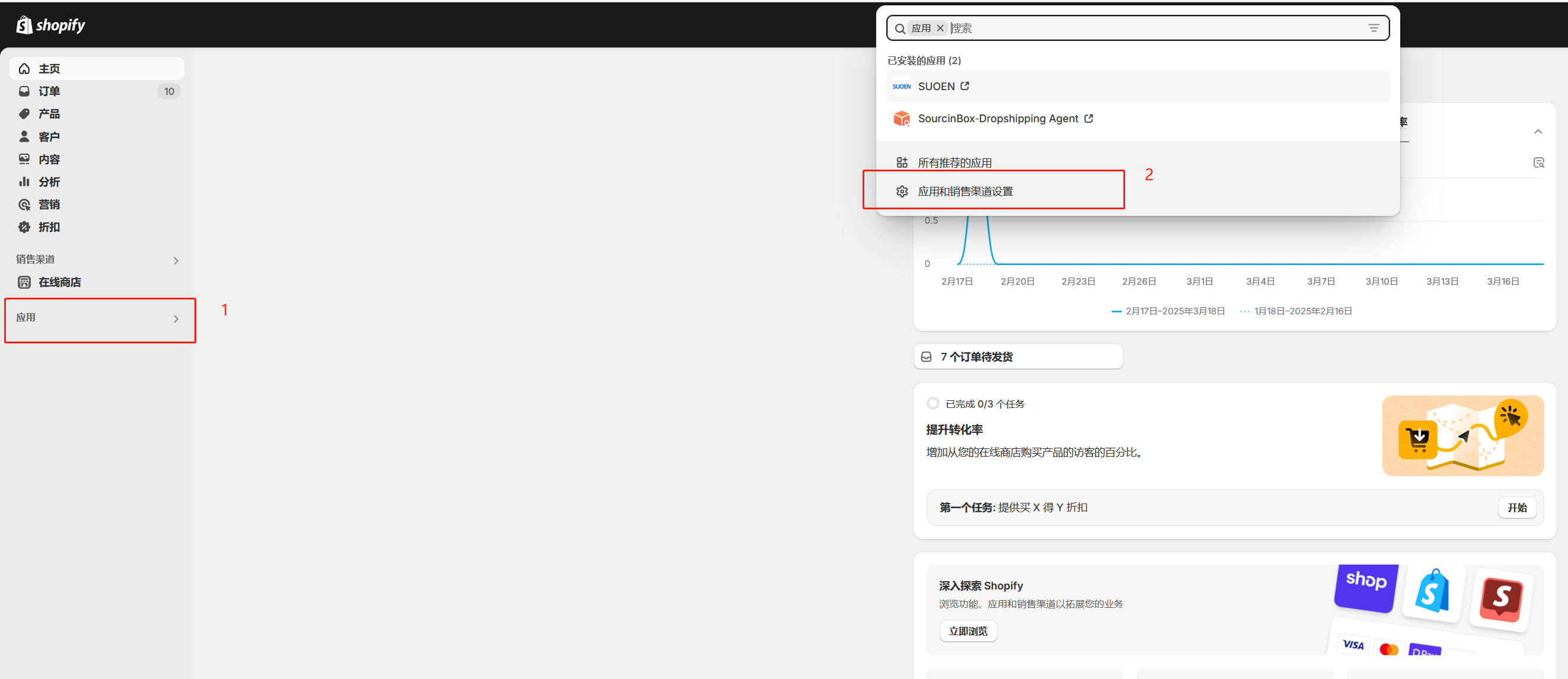Image resolution: width=1568 pixels, height=679 pixels.
Task: Click the red Shopify Inbox tile
Action: pyautogui.click(x=1500, y=600)
